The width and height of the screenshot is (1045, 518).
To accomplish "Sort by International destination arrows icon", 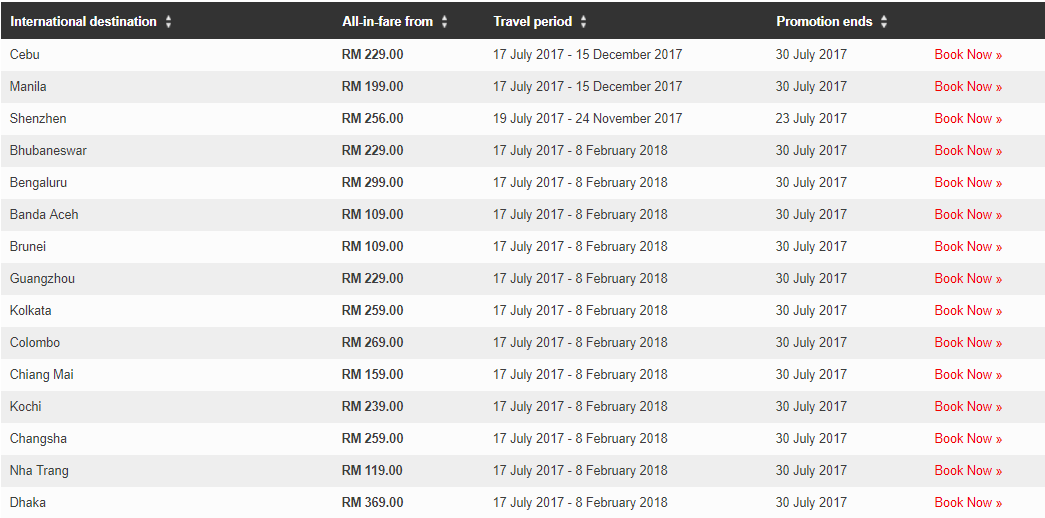I will click(168, 21).
